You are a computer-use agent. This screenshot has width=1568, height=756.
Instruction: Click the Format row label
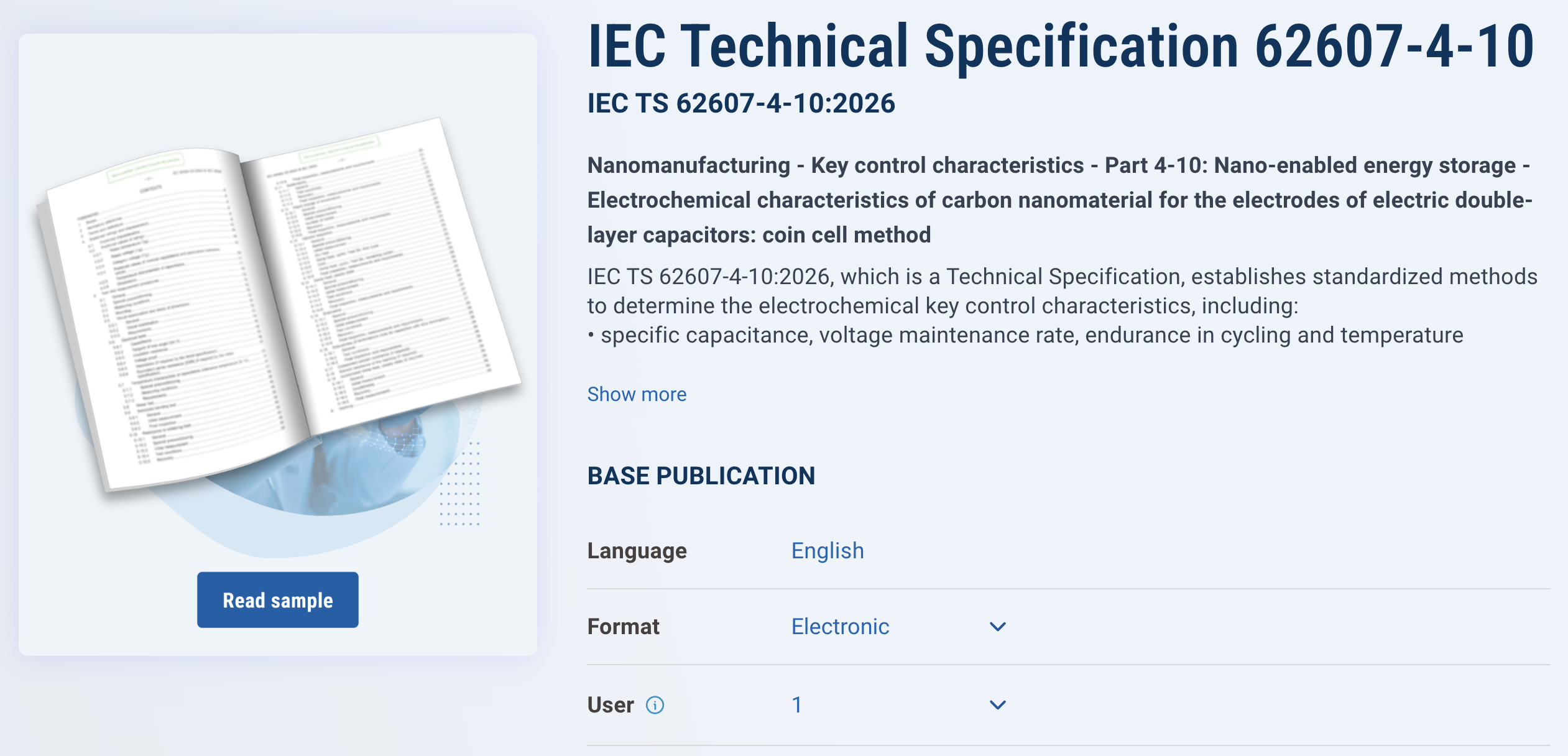point(624,627)
